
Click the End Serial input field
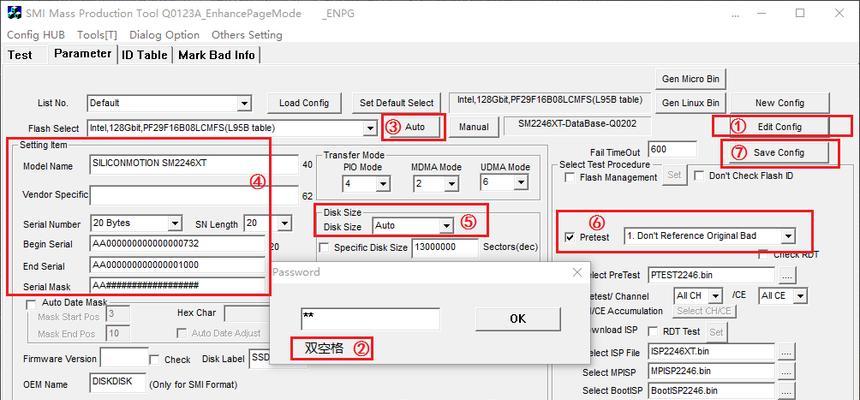[177, 266]
